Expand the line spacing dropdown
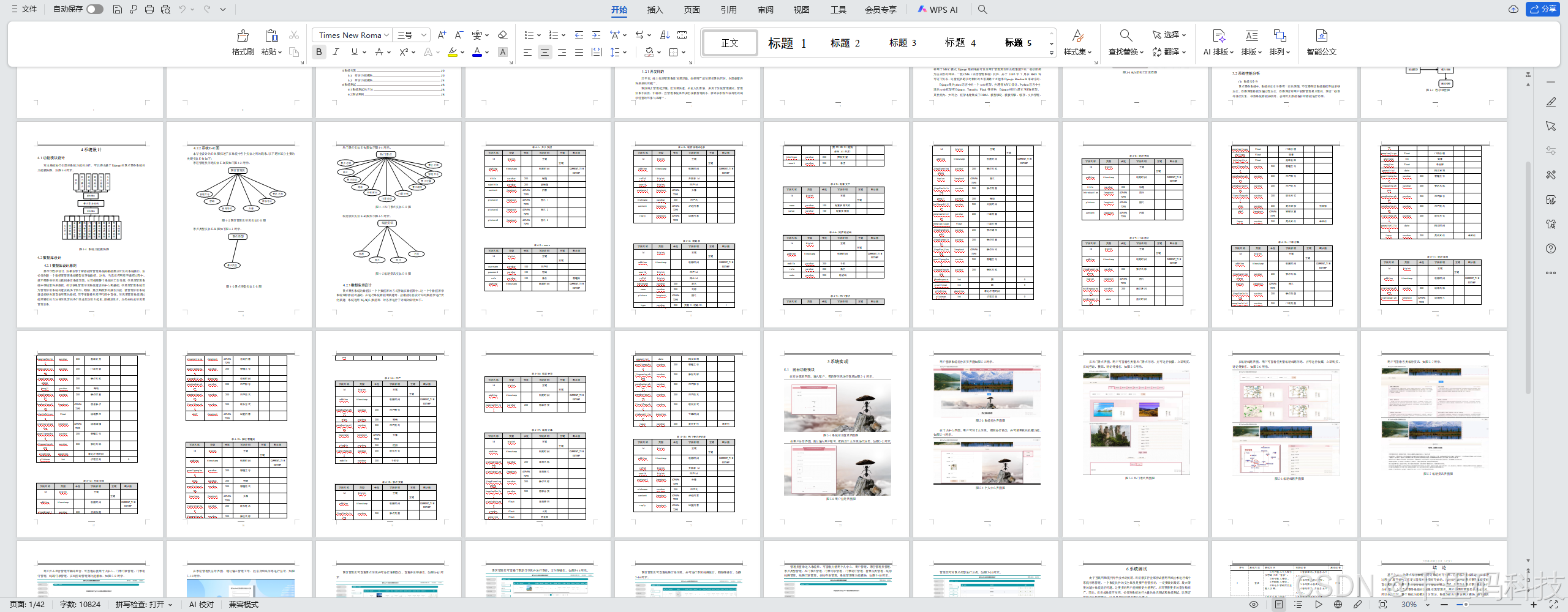This screenshot has width=1568, height=612. coord(624,53)
